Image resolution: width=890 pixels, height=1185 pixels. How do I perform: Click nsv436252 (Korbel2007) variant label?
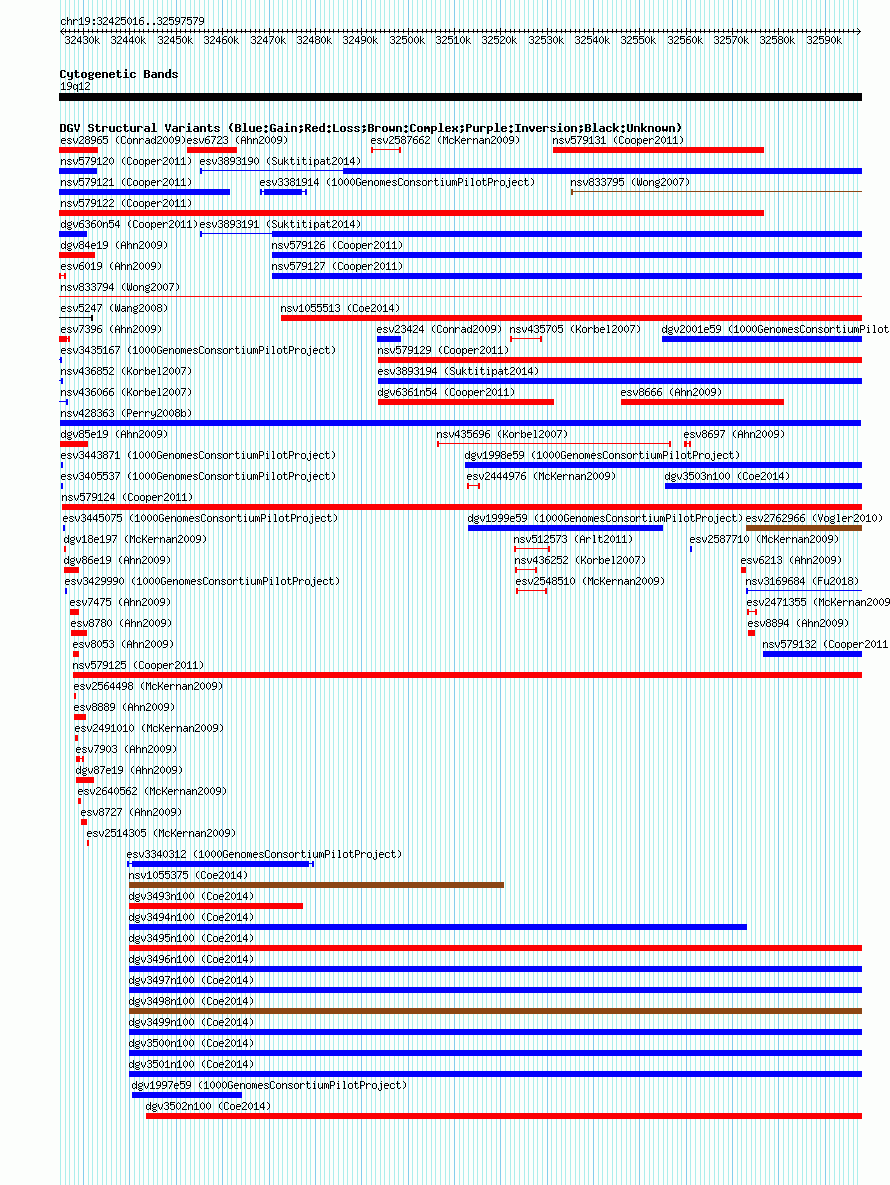coord(580,561)
